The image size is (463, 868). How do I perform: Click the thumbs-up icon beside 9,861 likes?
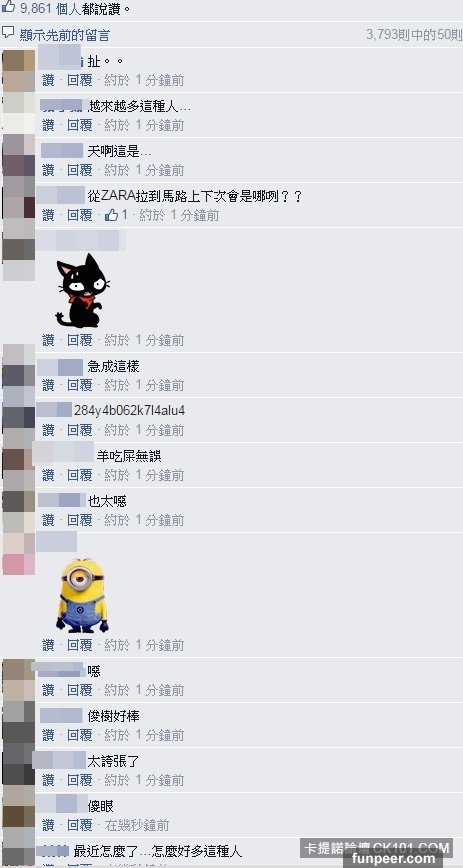click(x=8, y=8)
